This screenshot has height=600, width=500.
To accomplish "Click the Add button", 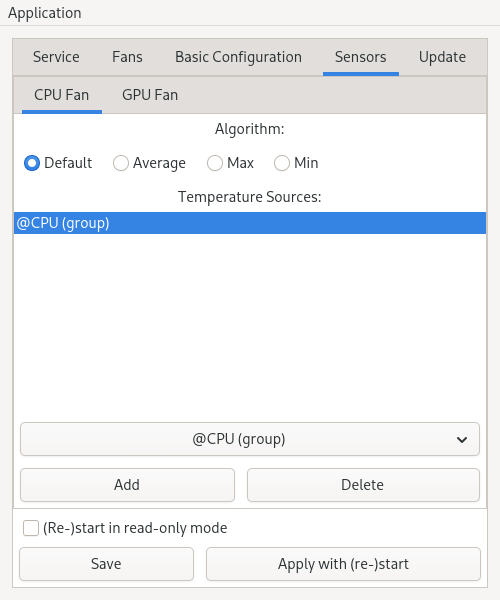I will tap(127, 485).
